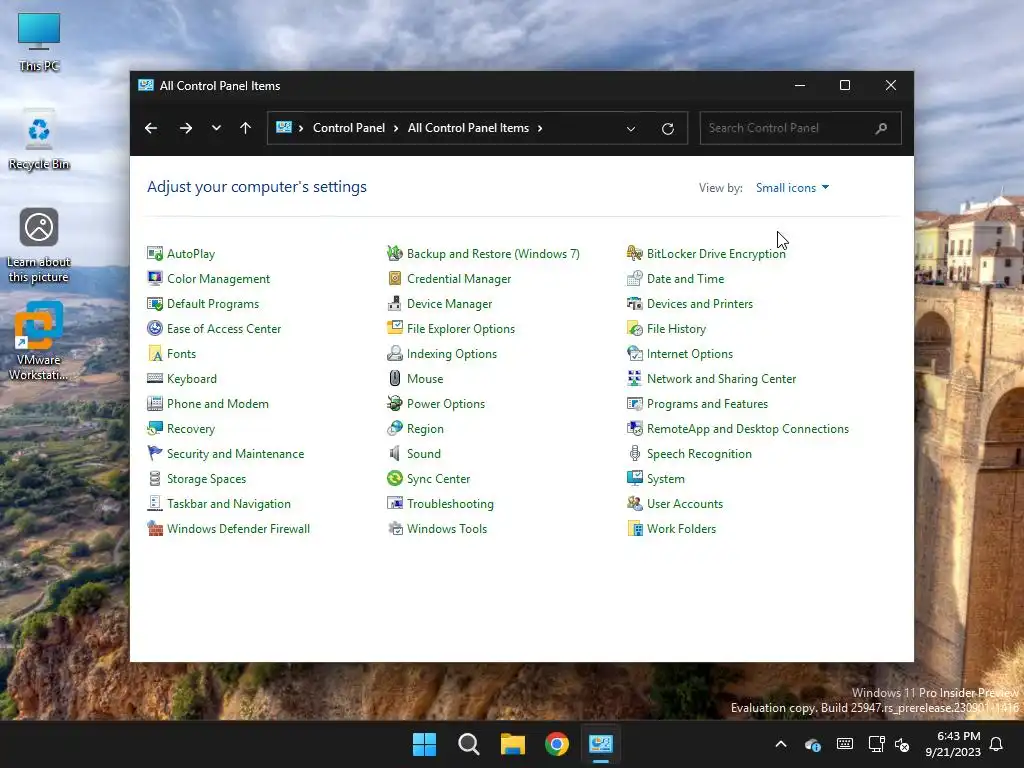Screen dimensions: 1024x768
Task: Open the Mouse icon
Action: pyautogui.click(x=394, y=378)
